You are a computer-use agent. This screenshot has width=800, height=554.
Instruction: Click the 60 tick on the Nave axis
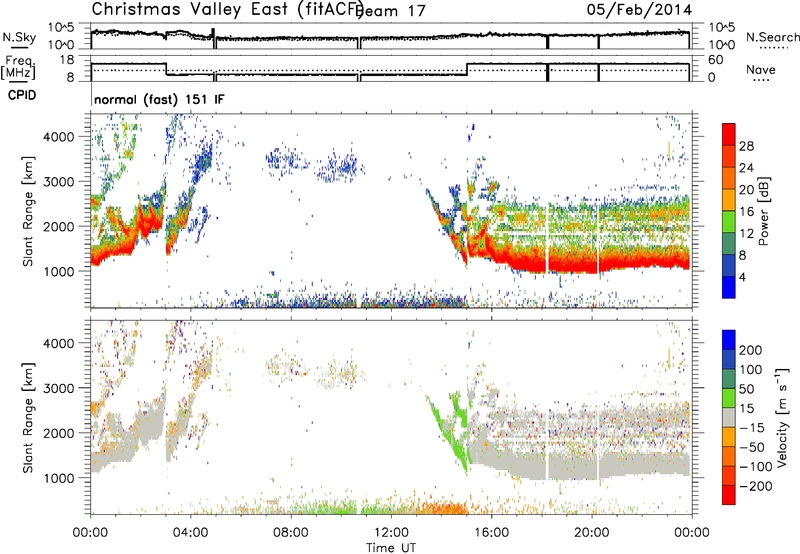[716, 60]
